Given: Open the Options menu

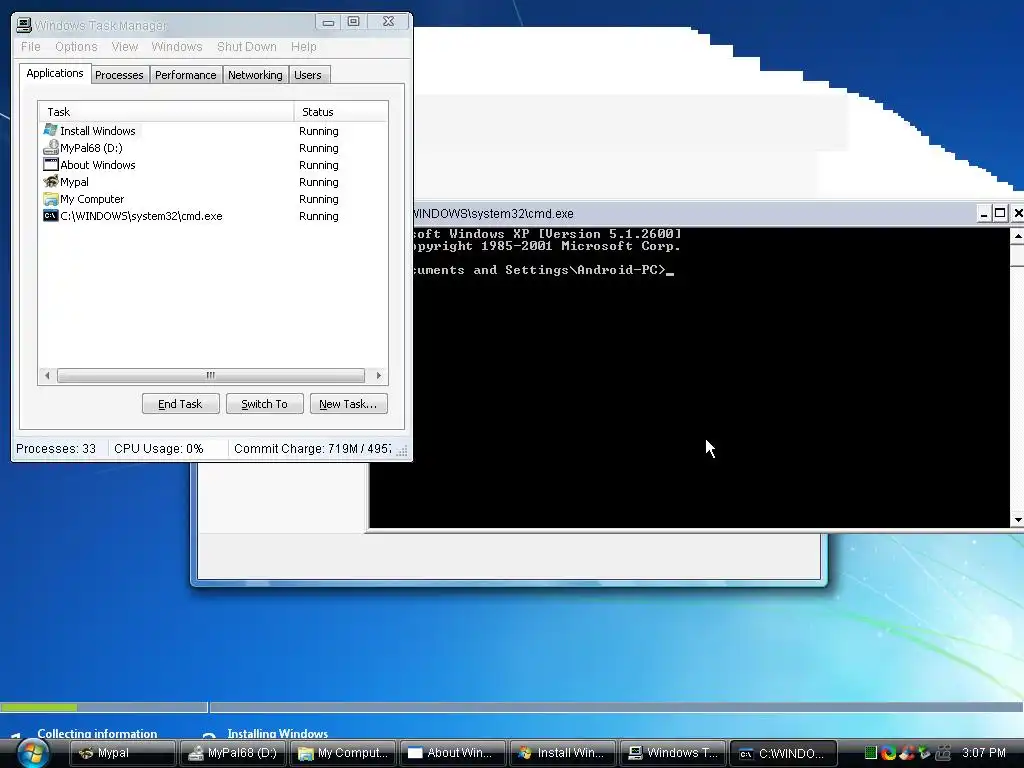Looking at the screenshot, I should [76, 47].
